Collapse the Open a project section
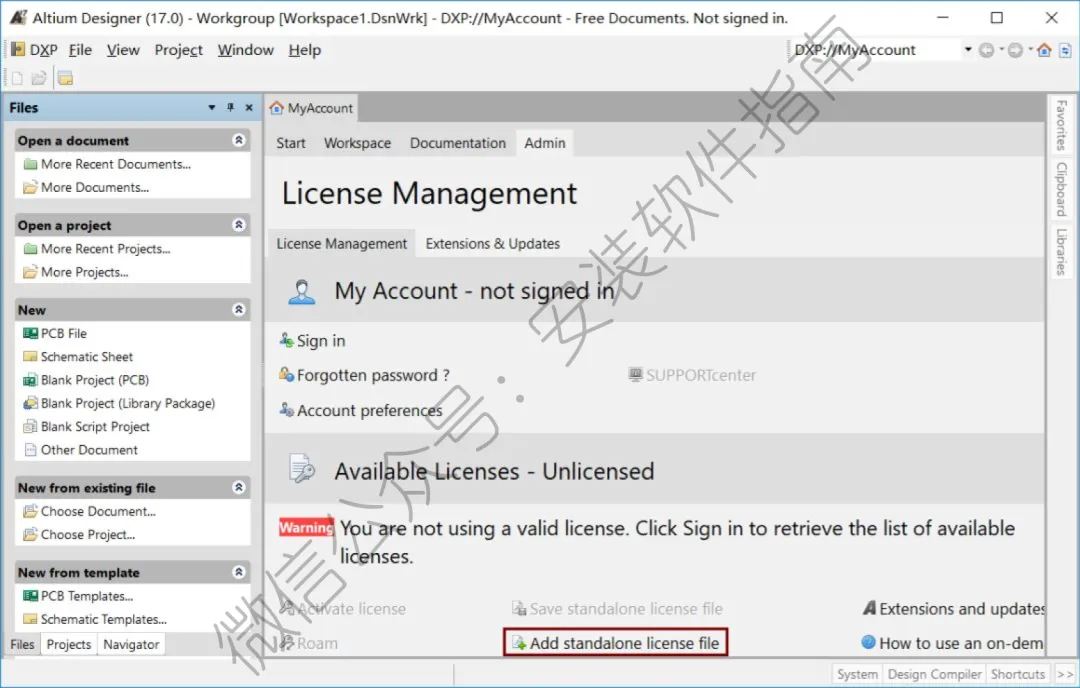 tap(238, 225)
